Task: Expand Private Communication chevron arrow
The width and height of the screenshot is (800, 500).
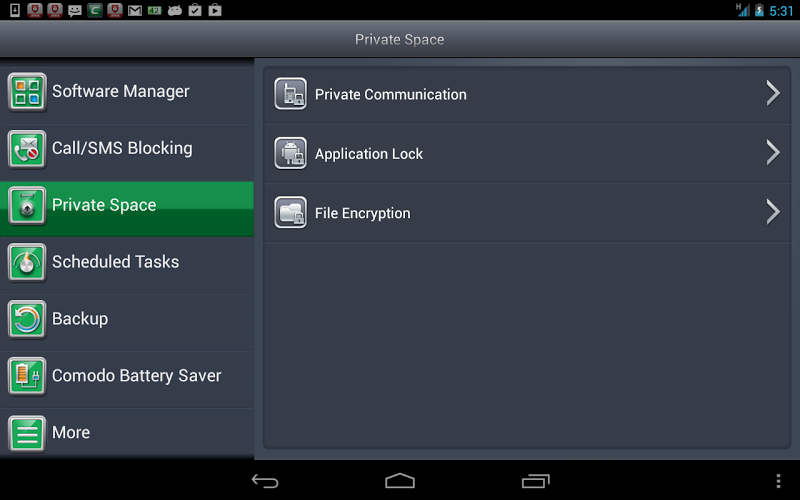Action: pos(773,93)
